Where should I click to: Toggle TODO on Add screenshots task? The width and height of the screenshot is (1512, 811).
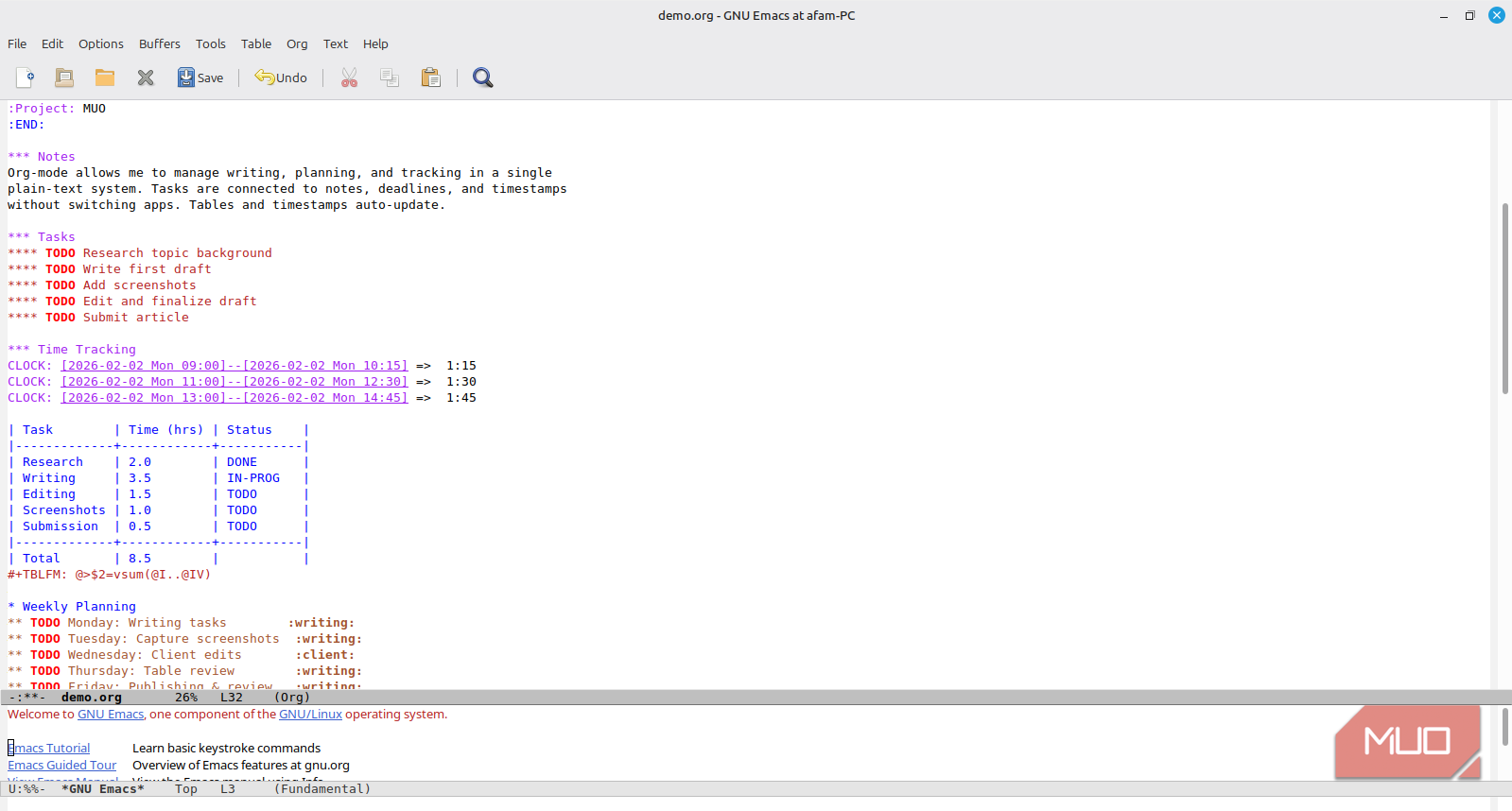(x=61, y=285)
